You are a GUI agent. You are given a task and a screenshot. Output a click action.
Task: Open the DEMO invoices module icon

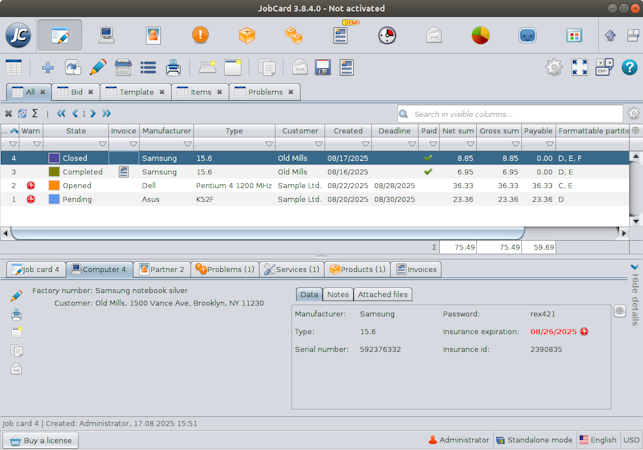pos(341,35)
